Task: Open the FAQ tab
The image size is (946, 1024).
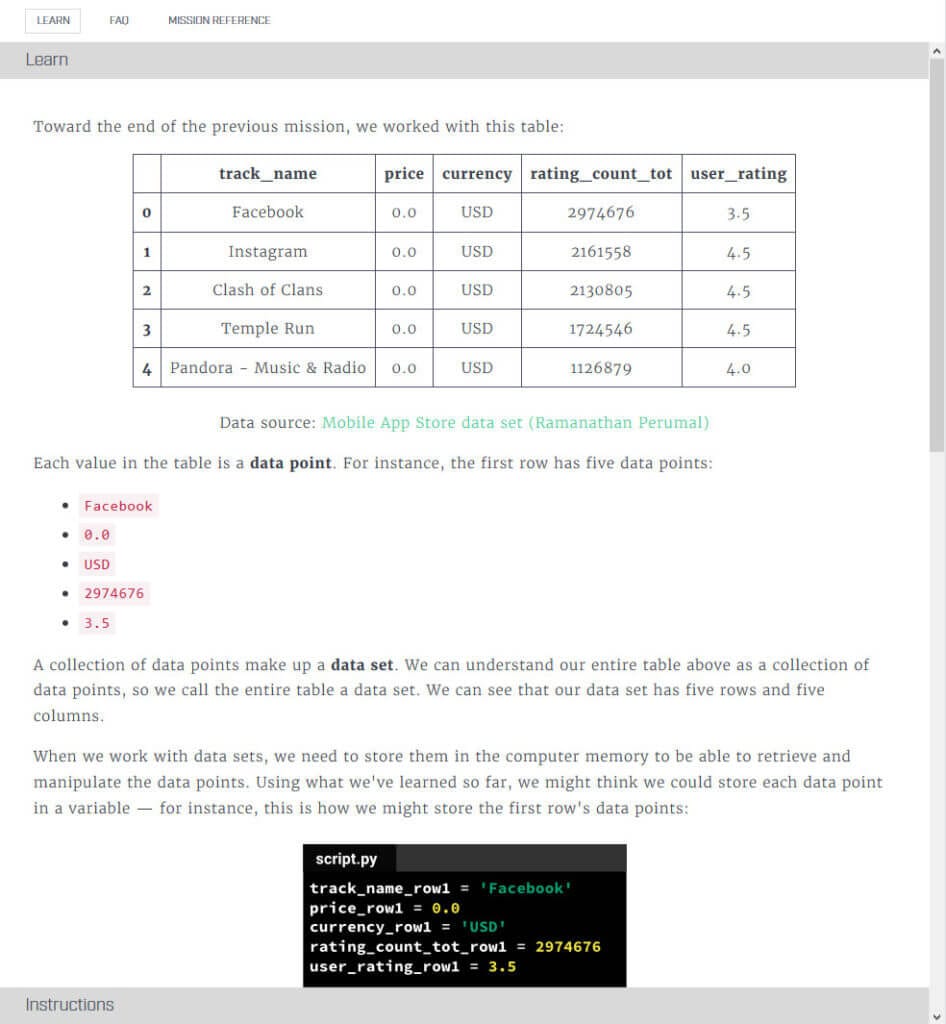Action: pyautogui.click(x=119, y=20)
